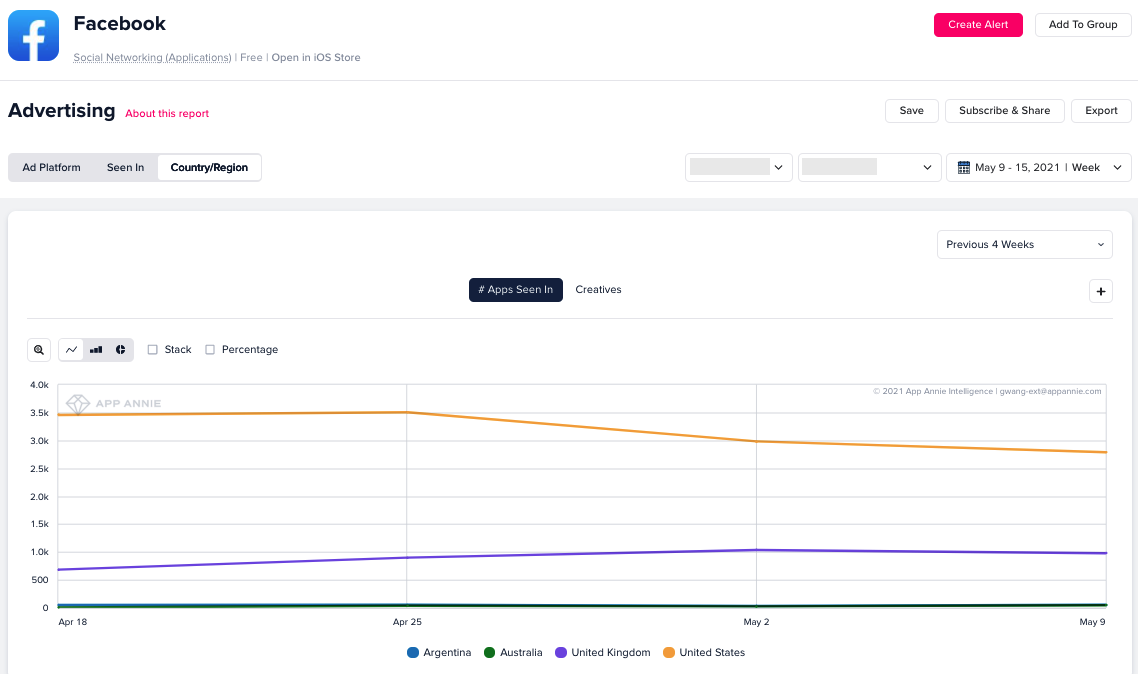Switch to pie chart view

pyautogui.click(x=120, y=350)
